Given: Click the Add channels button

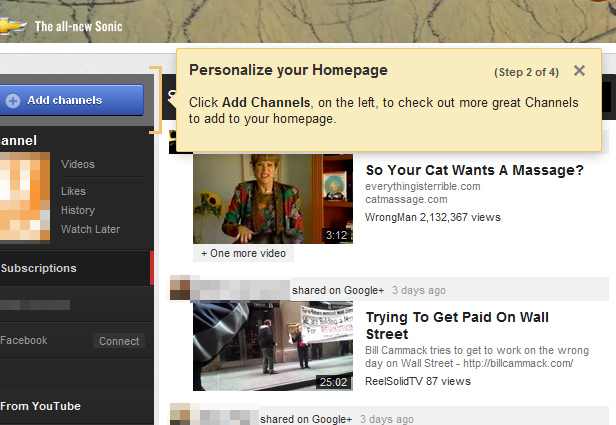Looking at the screenshot, I should click(72, 100).
